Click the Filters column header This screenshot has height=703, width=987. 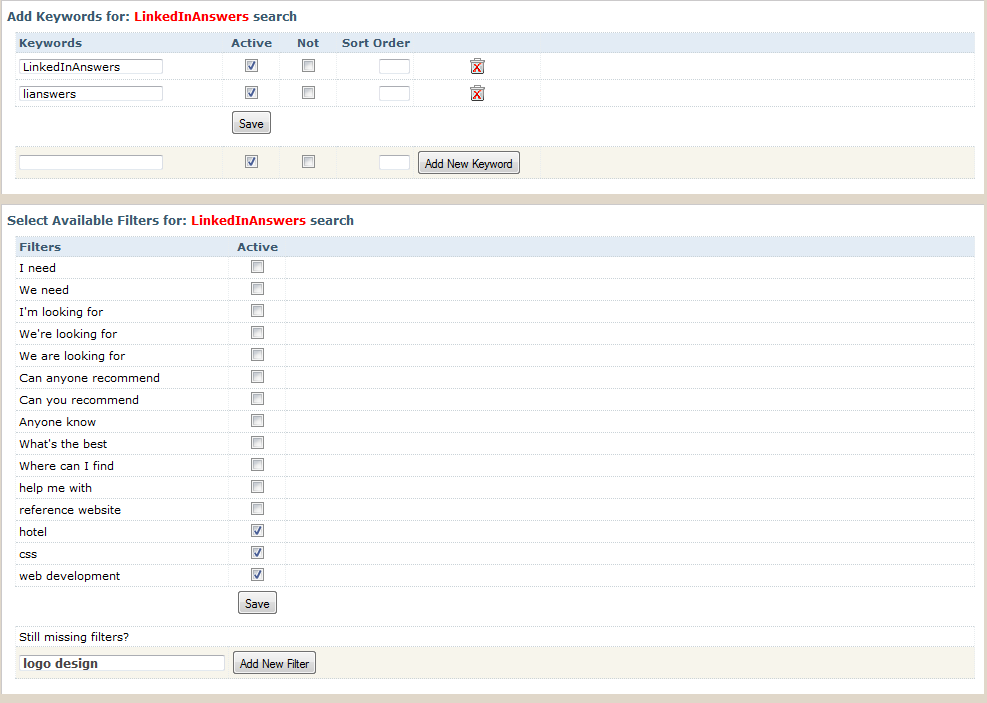tap(40, 247)
